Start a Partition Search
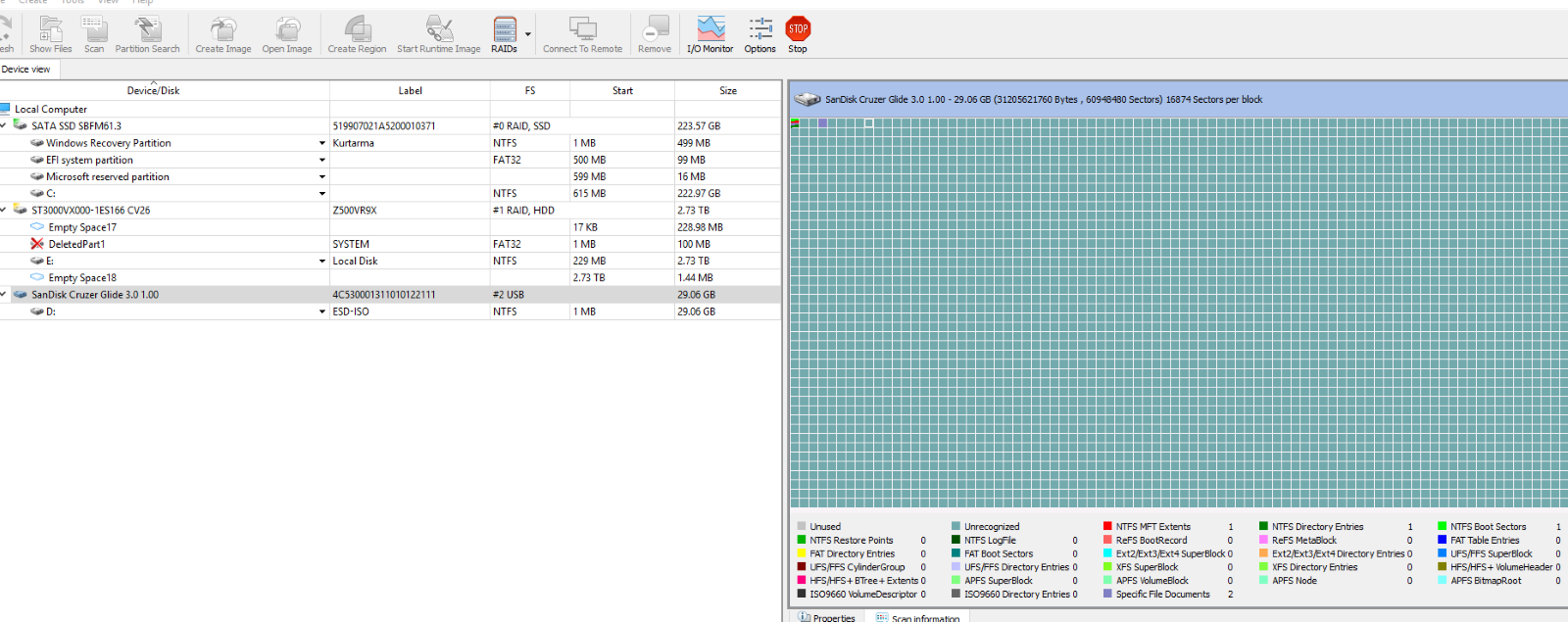This screenshot has width=1568, height=622. point(147,34)
